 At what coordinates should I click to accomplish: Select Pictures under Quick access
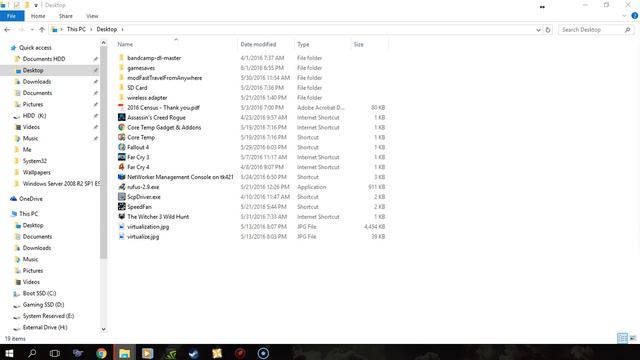33,104
